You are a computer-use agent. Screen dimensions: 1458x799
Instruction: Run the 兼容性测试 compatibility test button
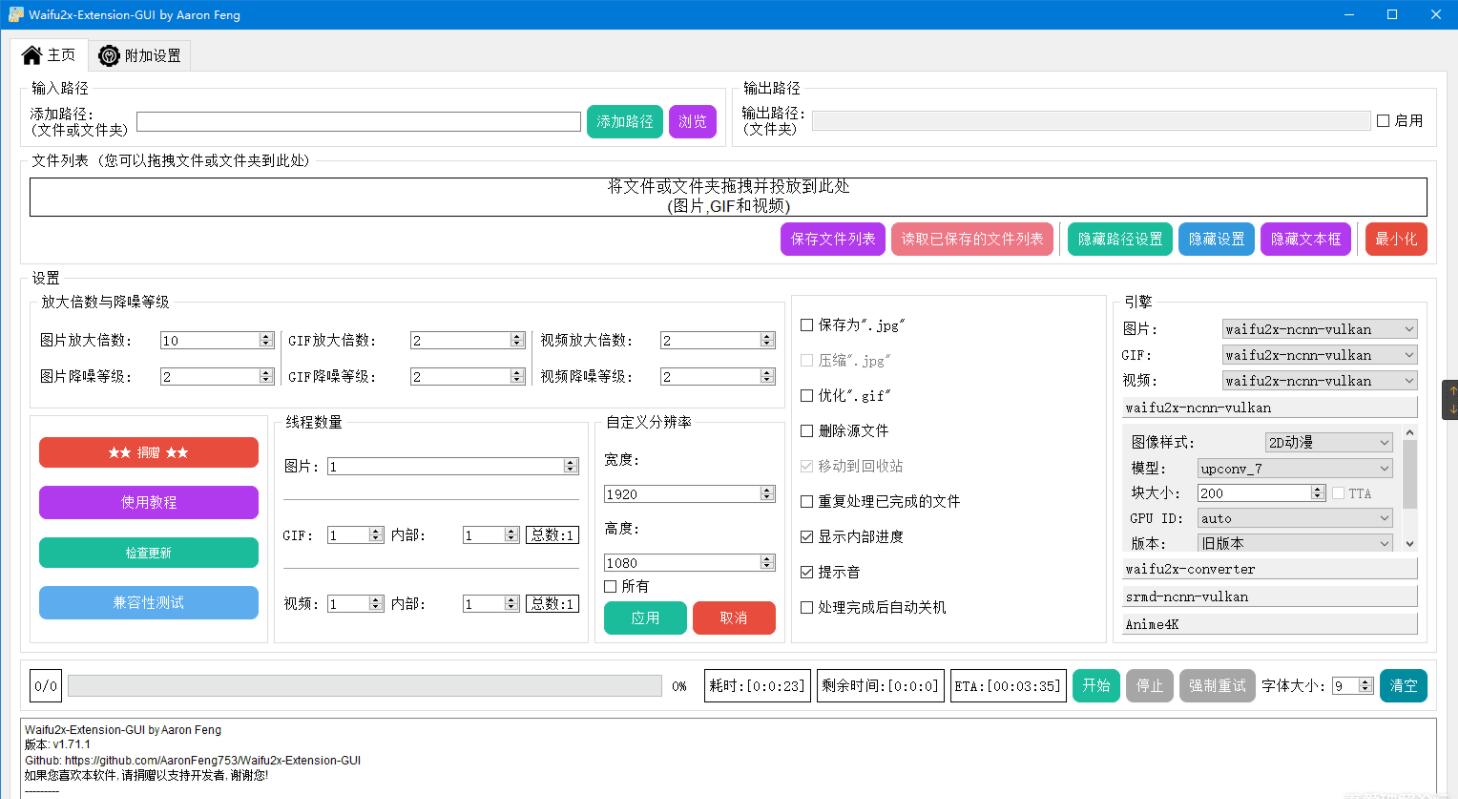[148, 602]
